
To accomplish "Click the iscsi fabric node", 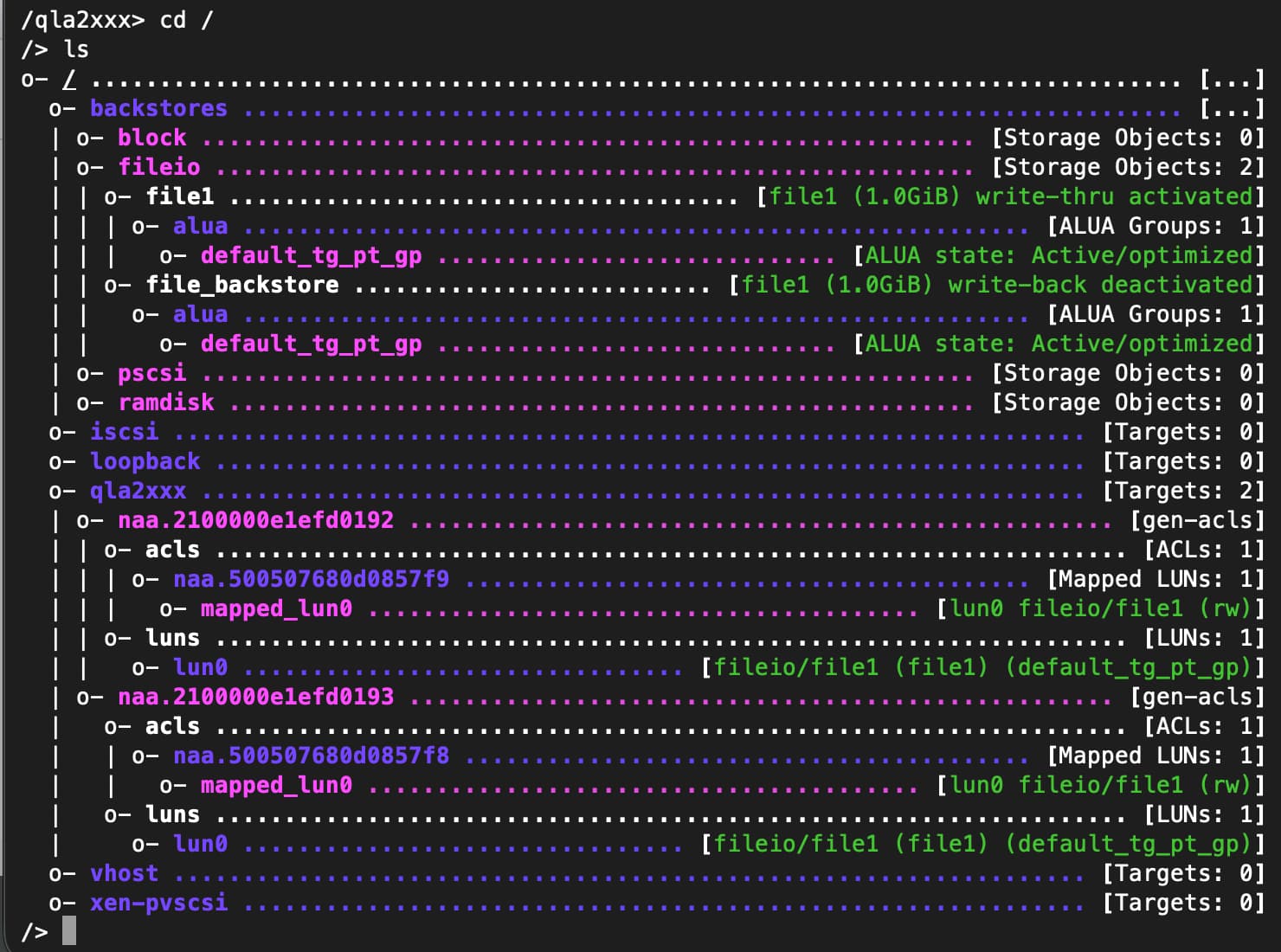I will [x=124, y=432].
